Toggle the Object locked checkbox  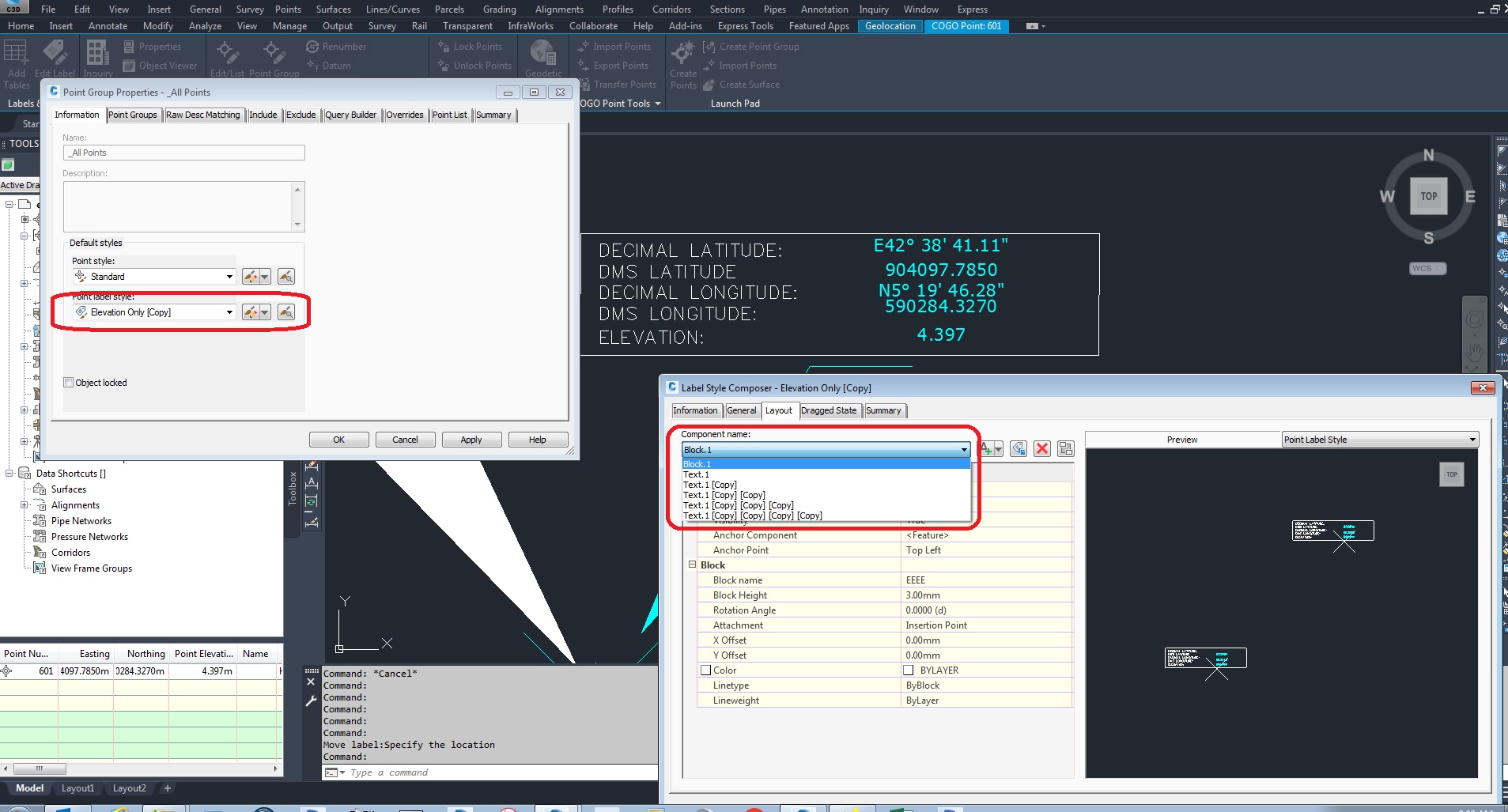pos(69,383)
